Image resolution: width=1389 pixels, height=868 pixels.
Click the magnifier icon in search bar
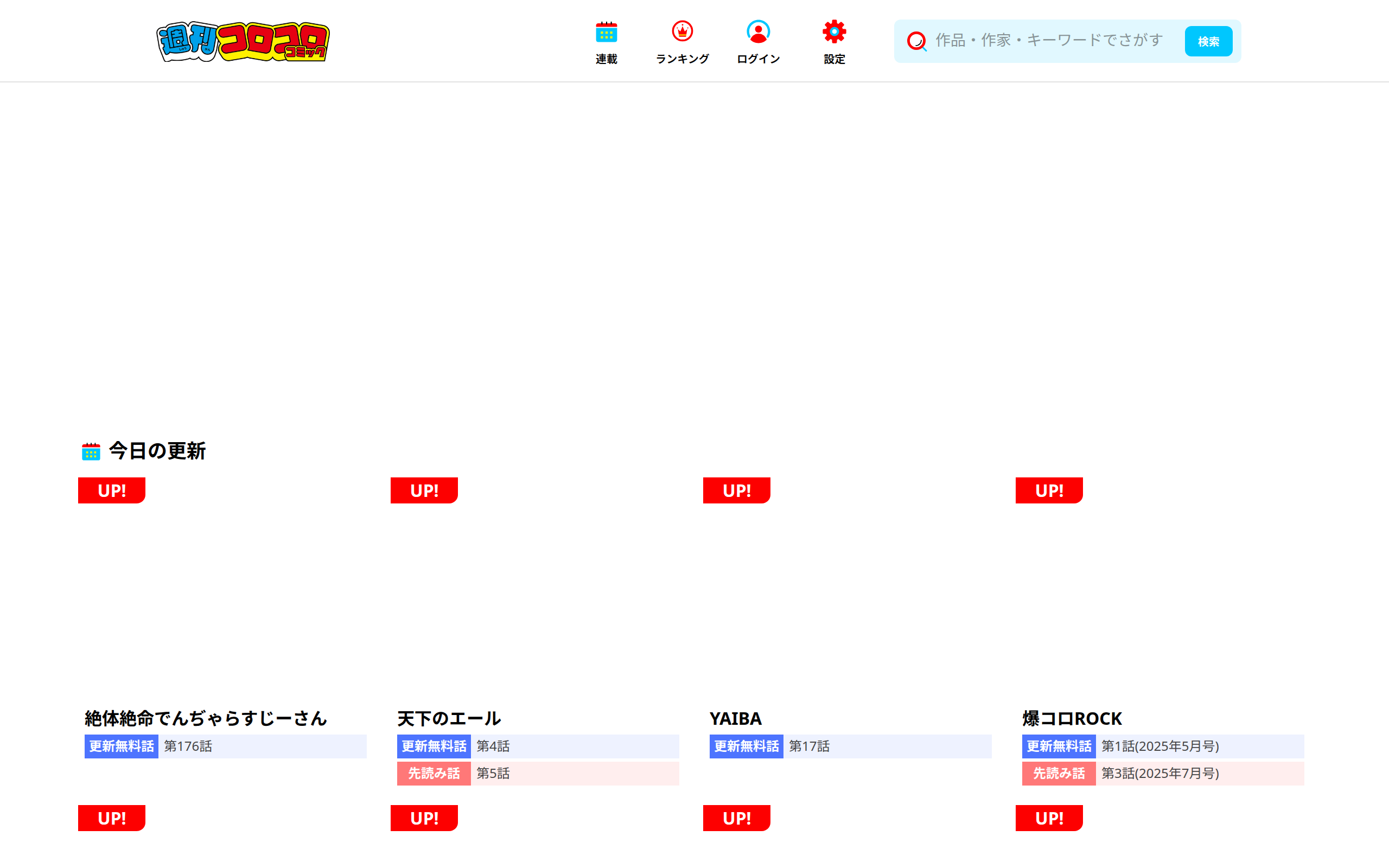point(916,41)
